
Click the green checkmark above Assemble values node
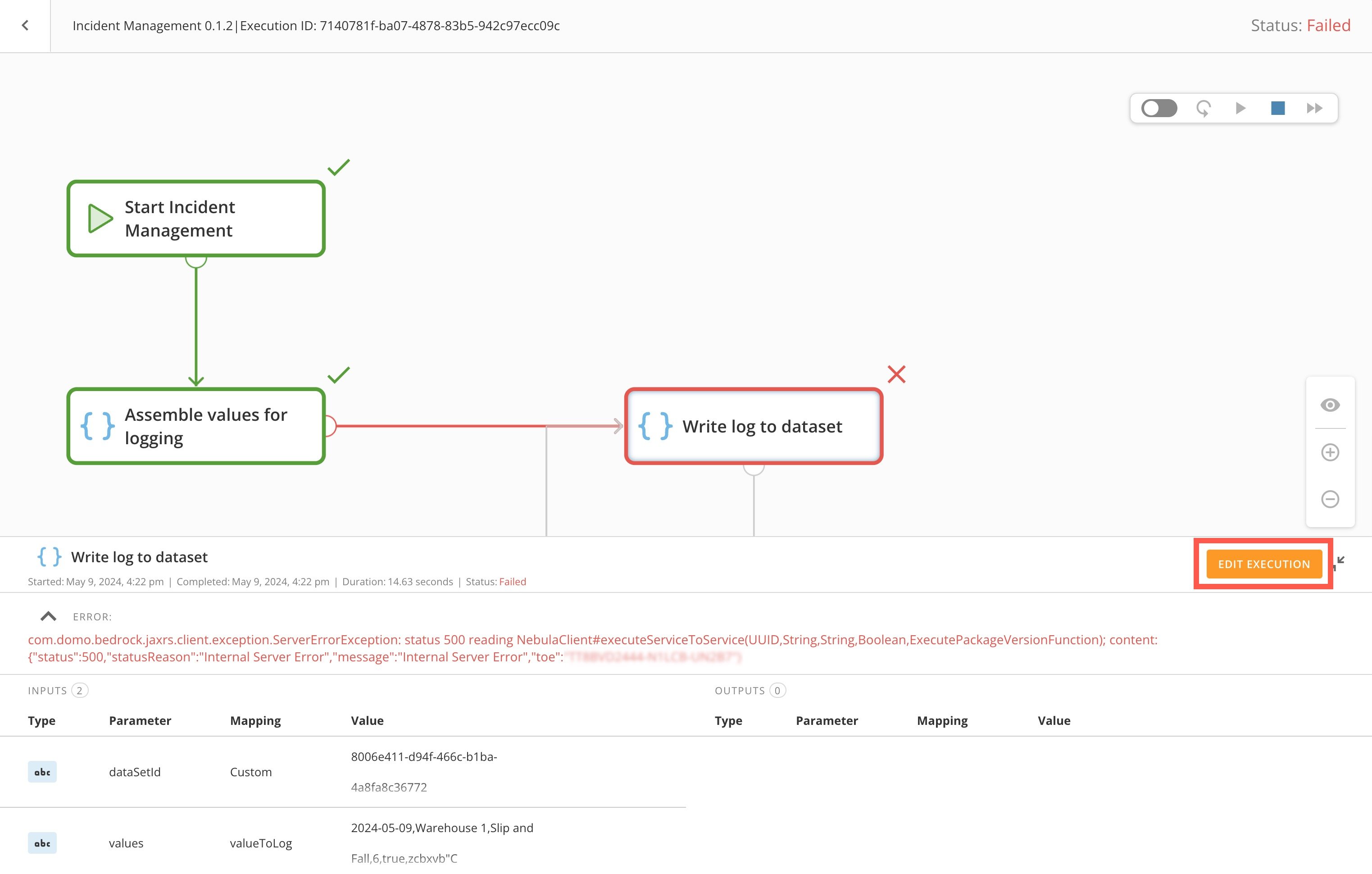point(338,374)
